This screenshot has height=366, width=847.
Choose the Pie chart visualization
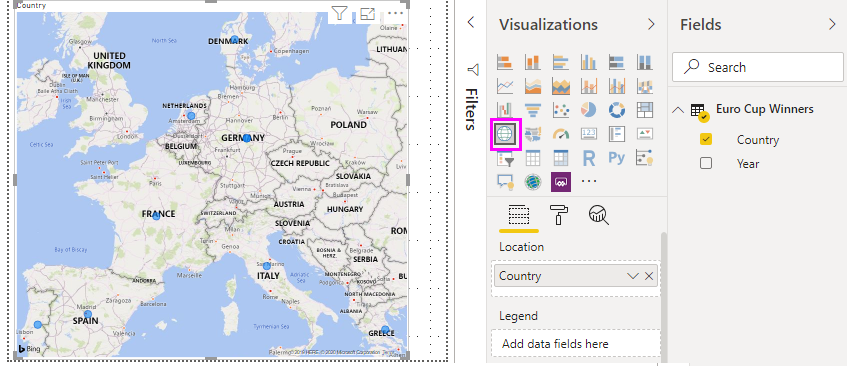tap(588, 110)
